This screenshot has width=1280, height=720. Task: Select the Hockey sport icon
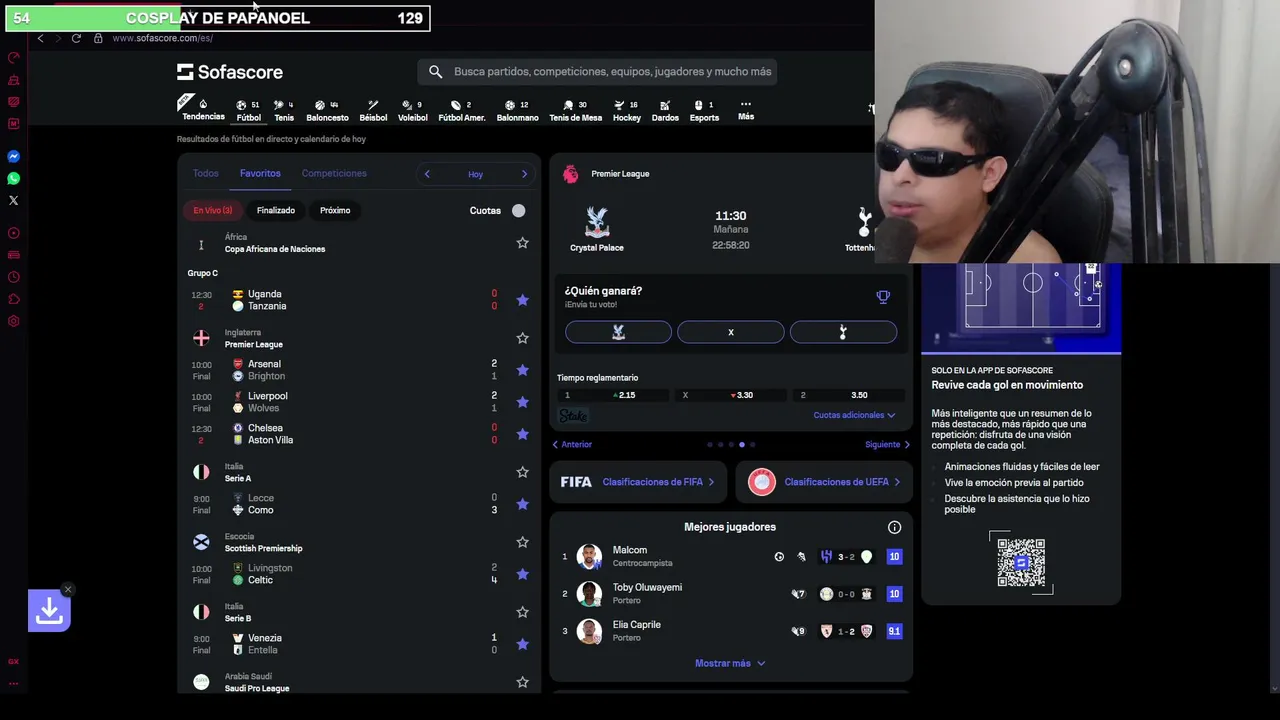627,111
